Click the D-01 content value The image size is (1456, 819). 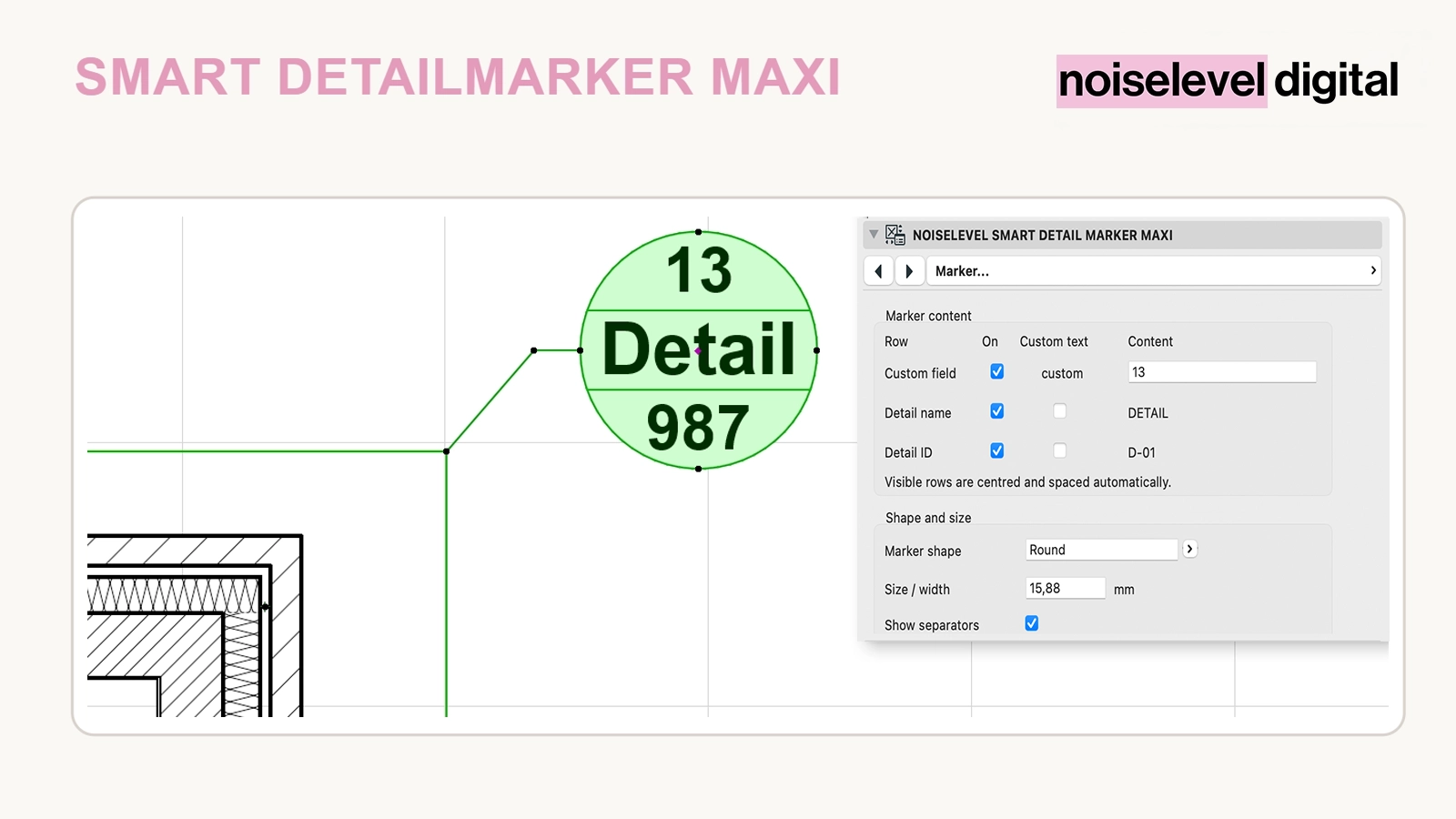point(1141,452)
